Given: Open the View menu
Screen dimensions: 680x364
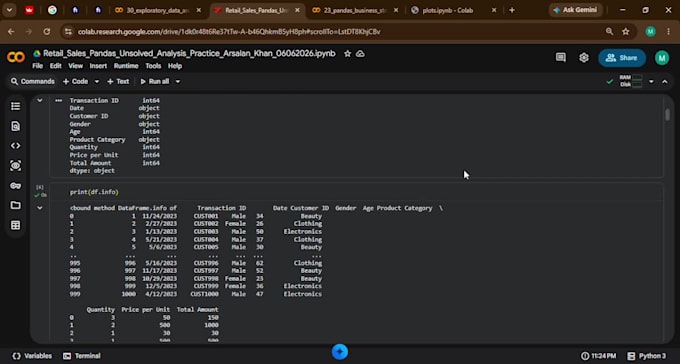Looking at the screenshot, I should coord(75,66).
